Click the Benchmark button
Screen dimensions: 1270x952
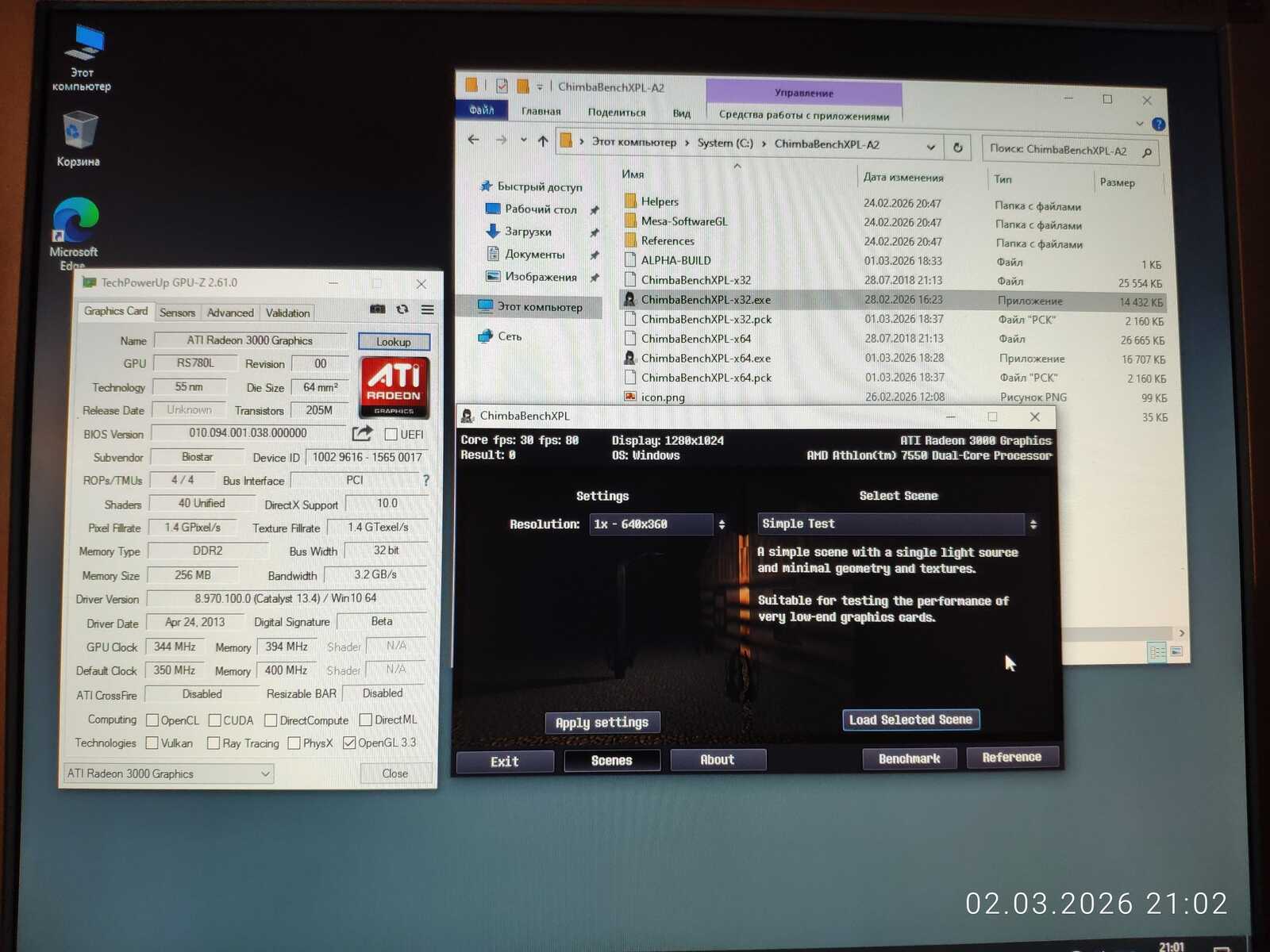910,758
